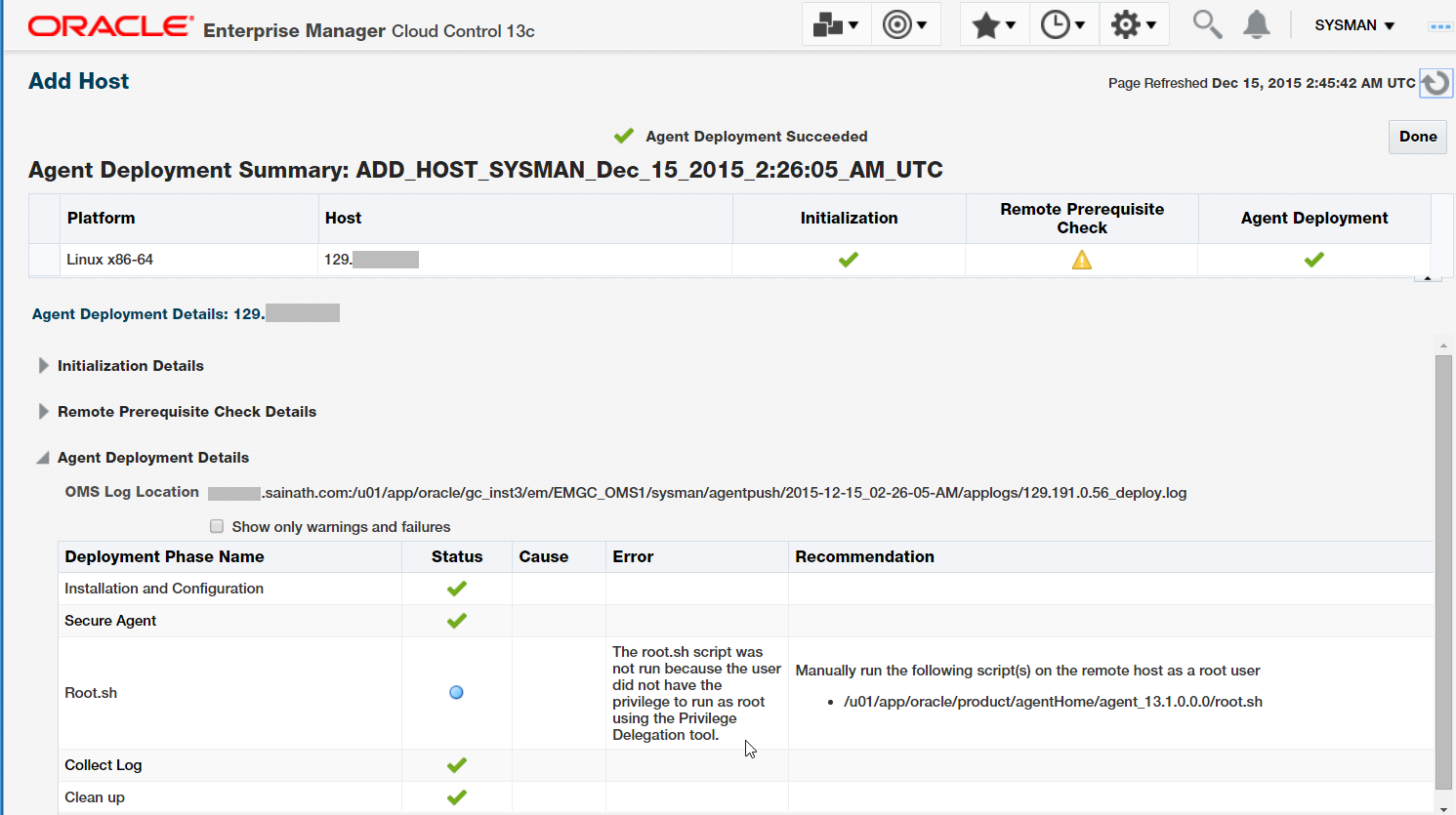This screenshot has width=1456, height=815.
Task: Open the Setup gear menu
Action: pos(1133,24)
